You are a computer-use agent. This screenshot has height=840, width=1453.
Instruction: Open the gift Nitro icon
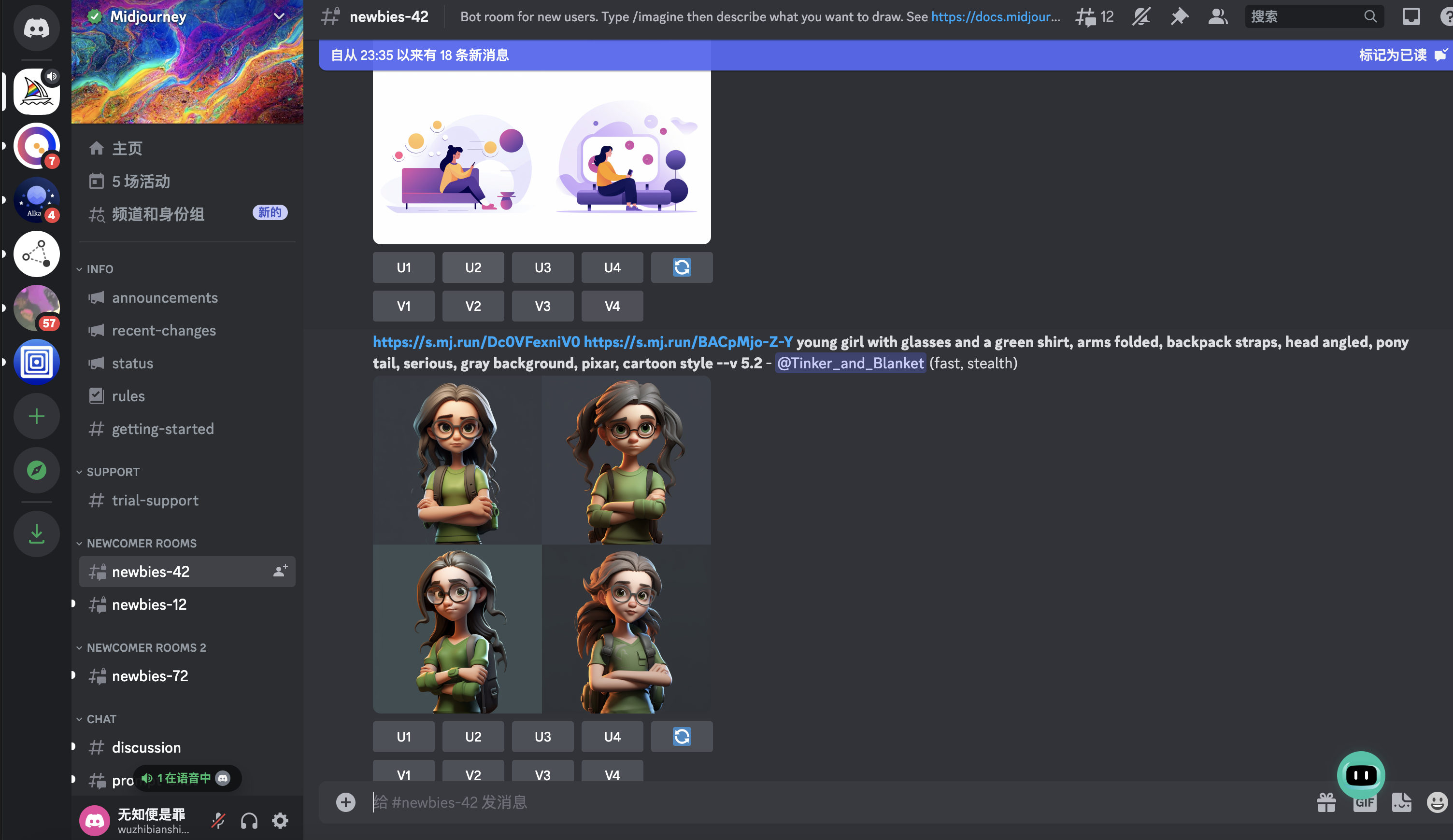(x=1326, y=802)
